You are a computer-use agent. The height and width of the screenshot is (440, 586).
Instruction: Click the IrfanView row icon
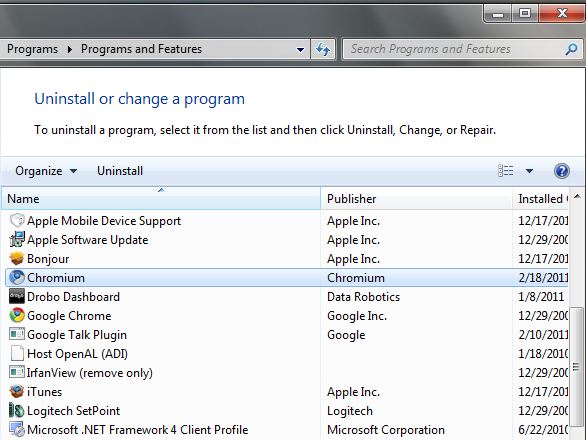pyautogui.click(x=17, y=372)
